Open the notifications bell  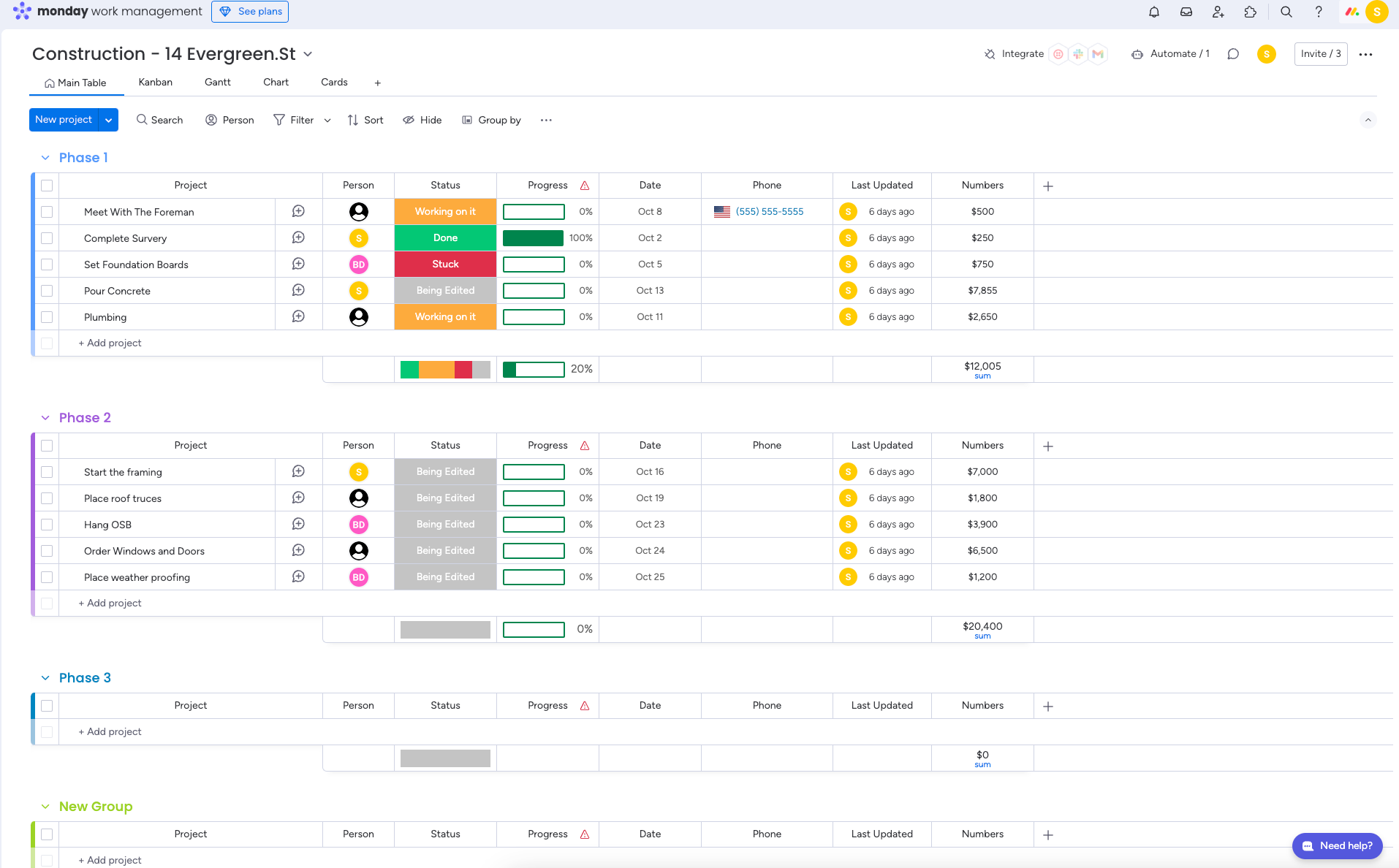click(1154, 12)
